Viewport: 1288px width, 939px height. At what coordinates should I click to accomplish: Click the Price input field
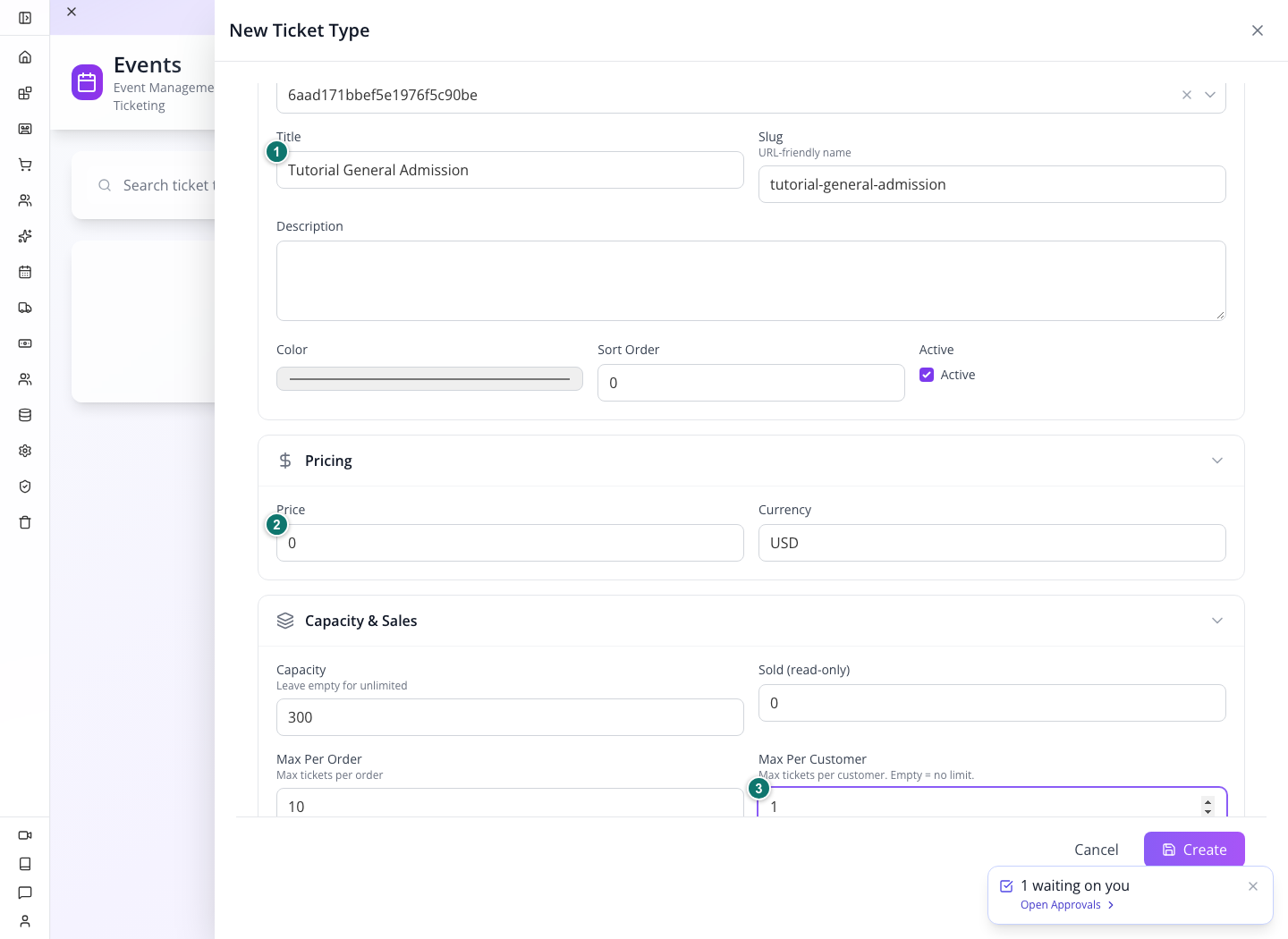tap(510, 543)
